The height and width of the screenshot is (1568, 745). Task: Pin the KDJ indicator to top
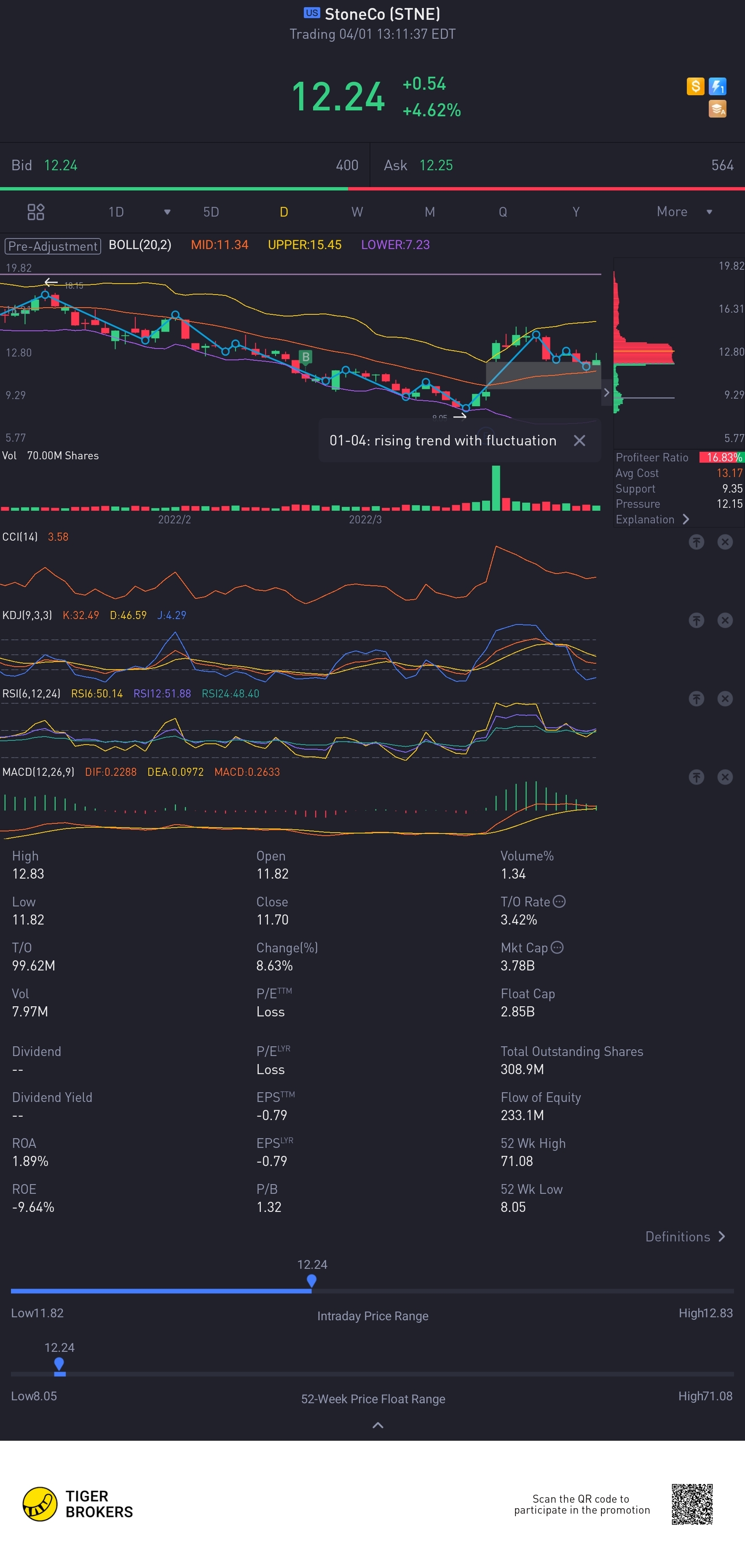[696, 620]
